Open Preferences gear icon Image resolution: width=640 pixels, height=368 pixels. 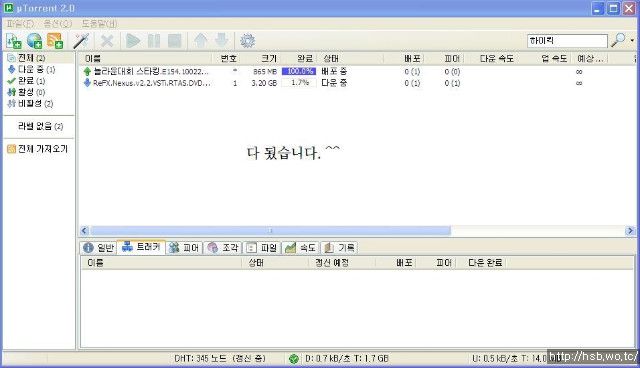[x=247, y=41]
